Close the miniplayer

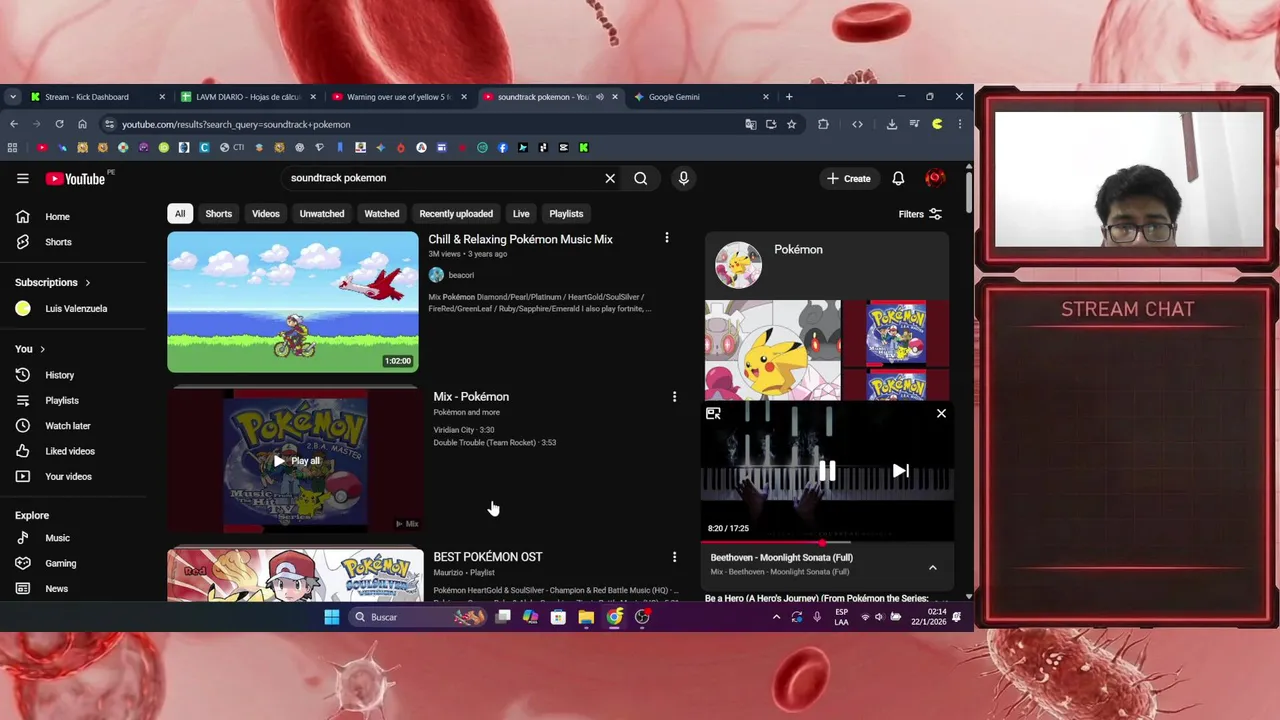click(x=941, y=413)
